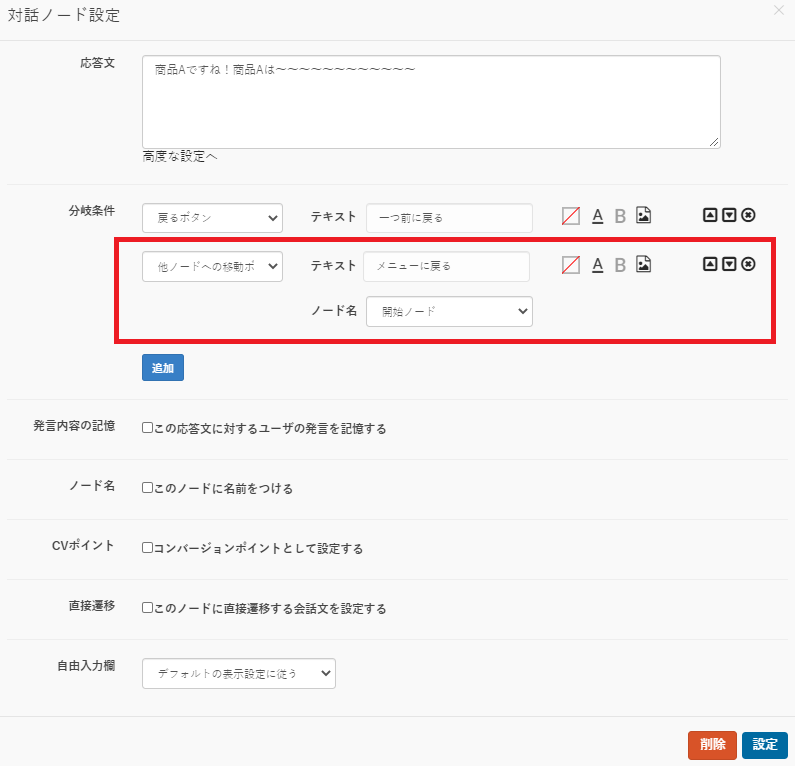
Task: Toggle bold B icon in 一つ前に戻る row
Action: pos(620,216)
